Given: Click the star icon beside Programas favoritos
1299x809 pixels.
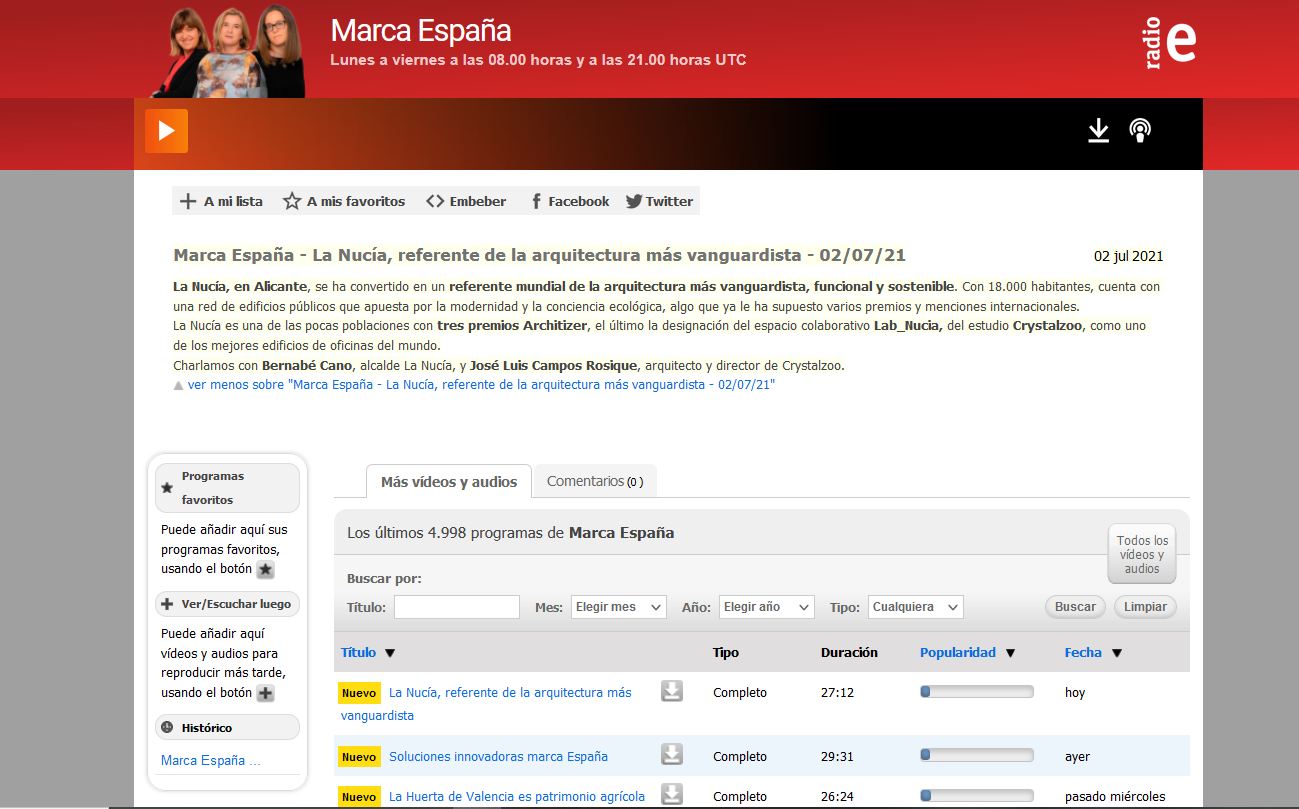Looking at the screenshot, I should click(167, 488).
